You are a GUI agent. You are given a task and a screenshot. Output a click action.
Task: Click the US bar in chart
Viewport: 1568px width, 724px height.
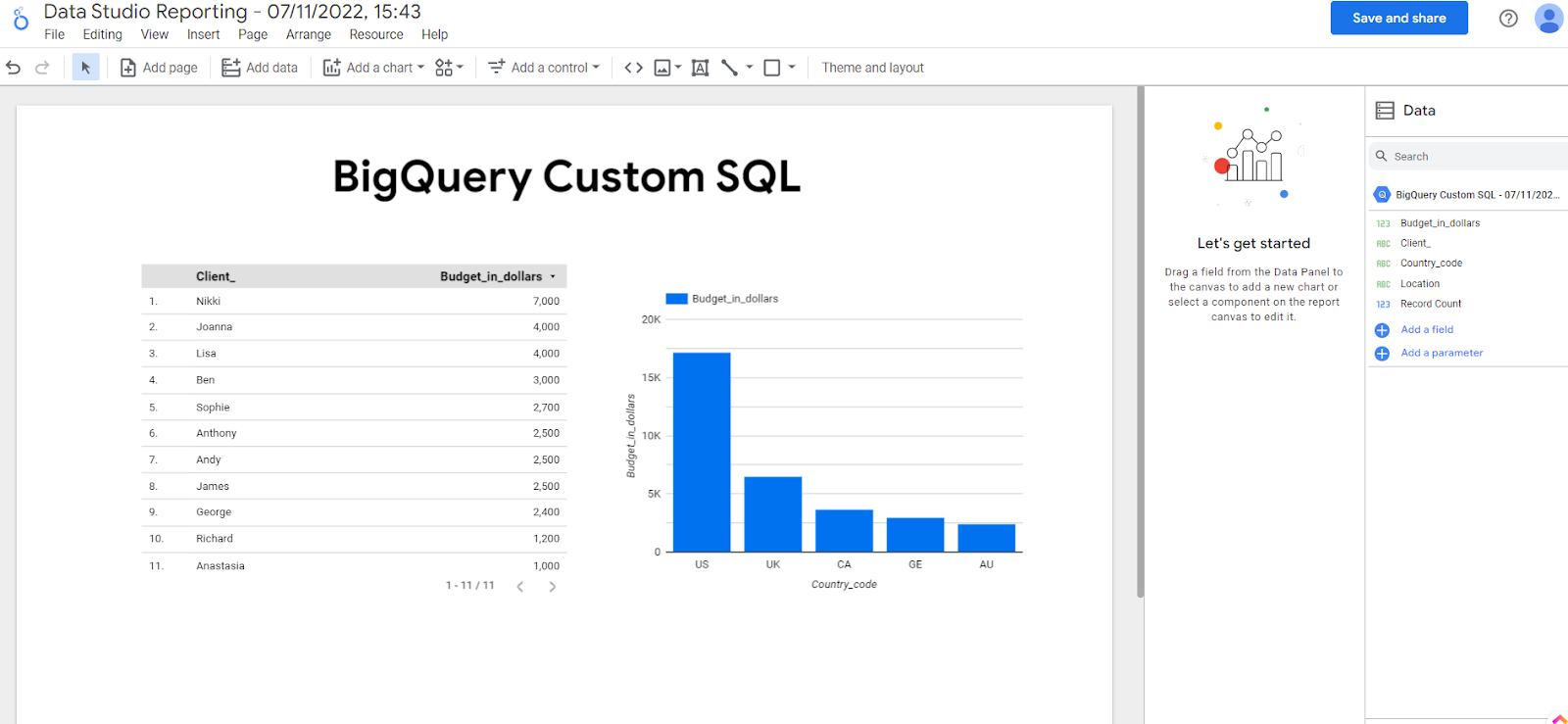click(702, 452)
